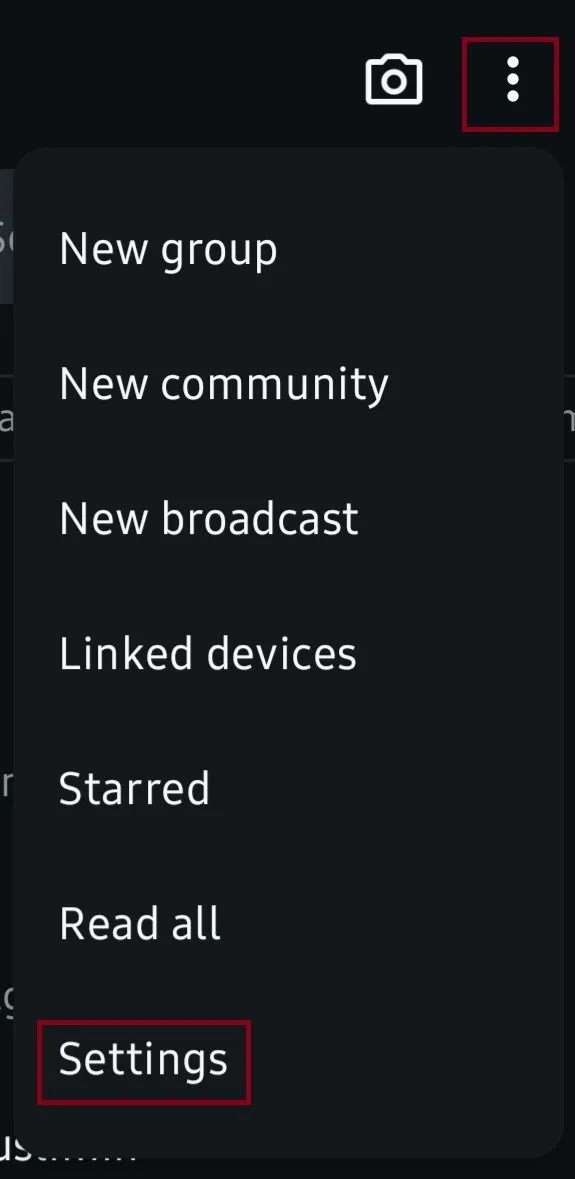Open Settings from the overflow menu
575x1179 pixels.
click(x=288, y=1059)
